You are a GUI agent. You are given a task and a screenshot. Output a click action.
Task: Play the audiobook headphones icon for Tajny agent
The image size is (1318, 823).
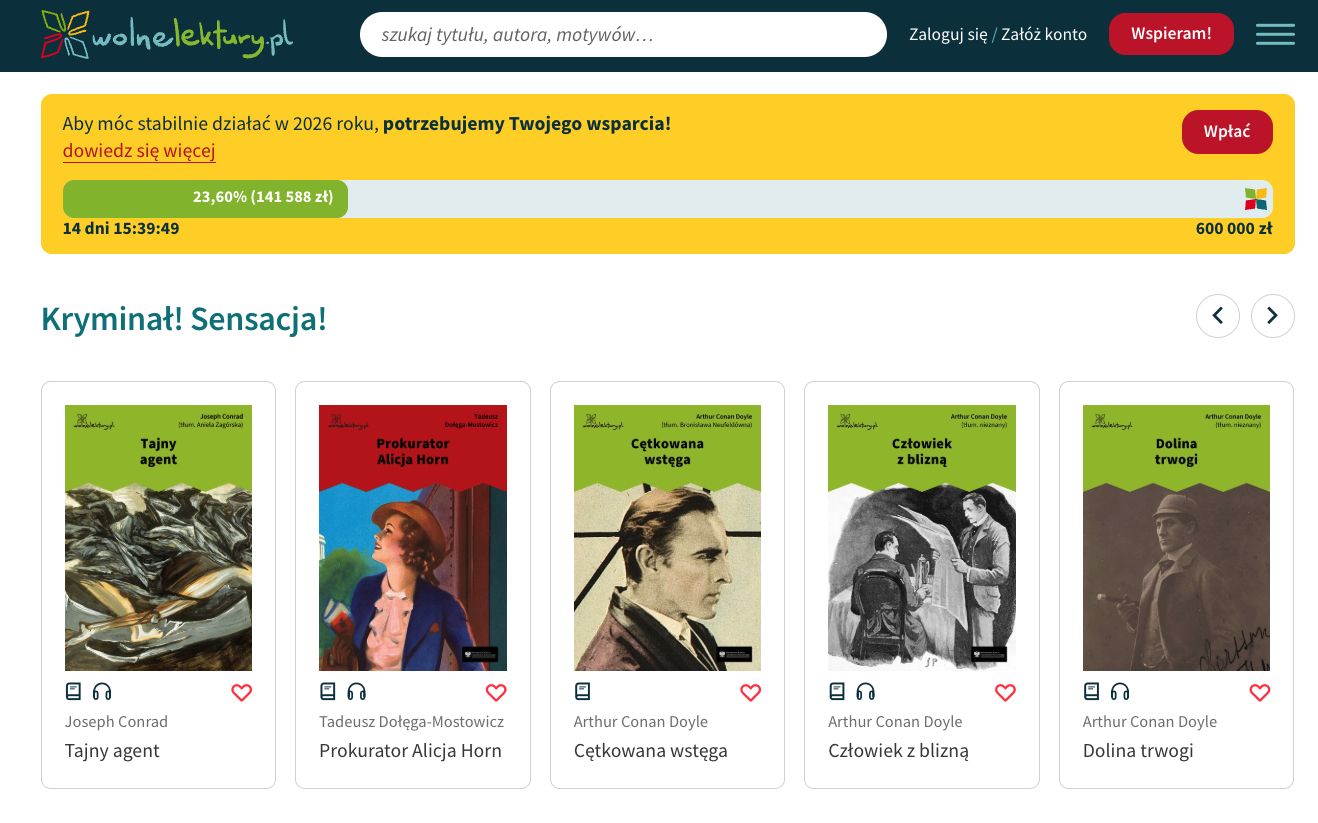coord(102,691)
